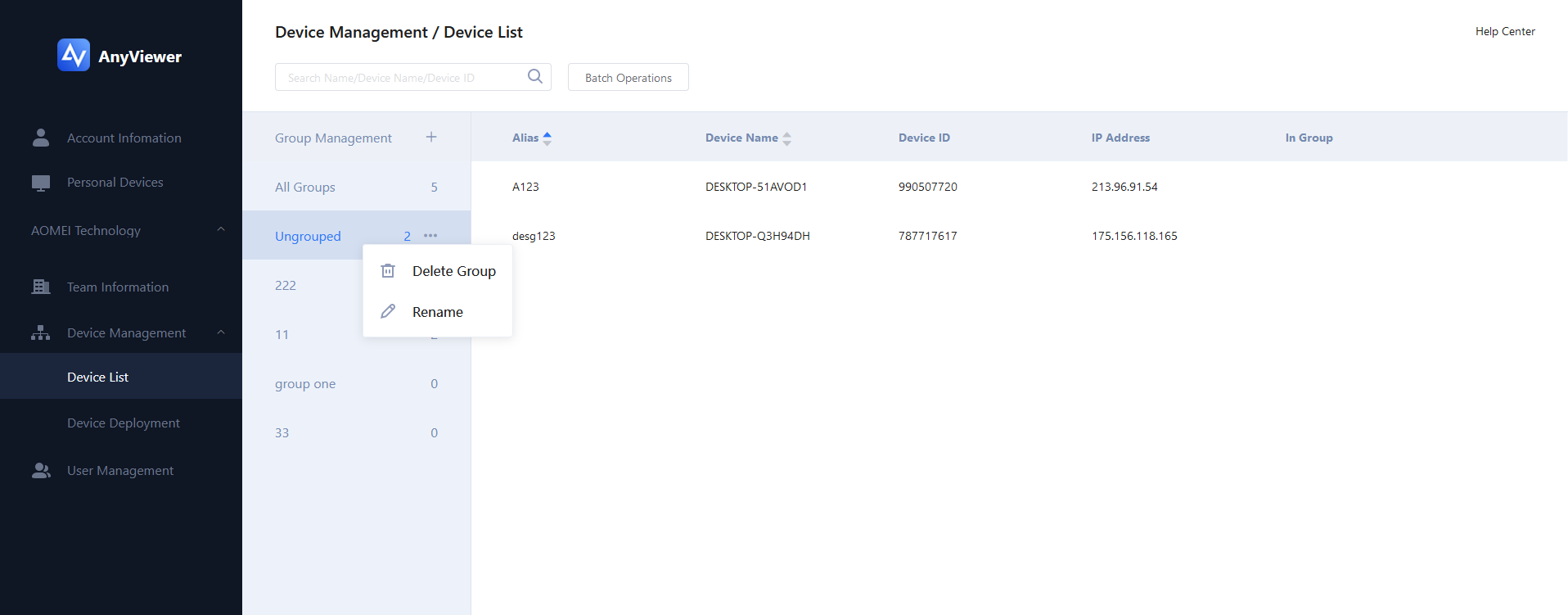
Task: Click the AnyViewer logo icon
Action: pyautogui.click(x=74, y=56)
